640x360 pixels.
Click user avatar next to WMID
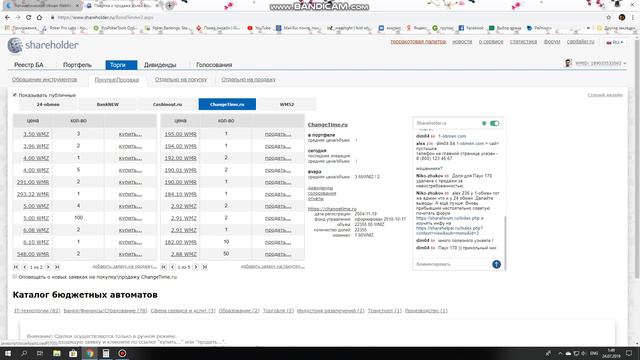pos(568,63)
